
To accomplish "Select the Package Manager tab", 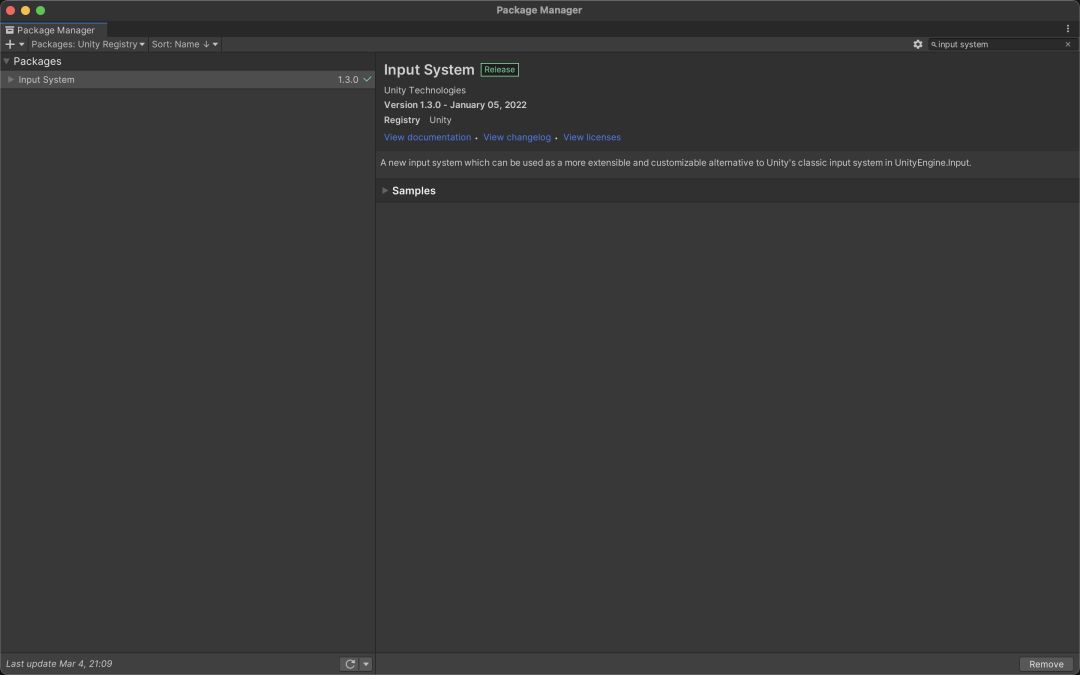I will coord(54,30).
